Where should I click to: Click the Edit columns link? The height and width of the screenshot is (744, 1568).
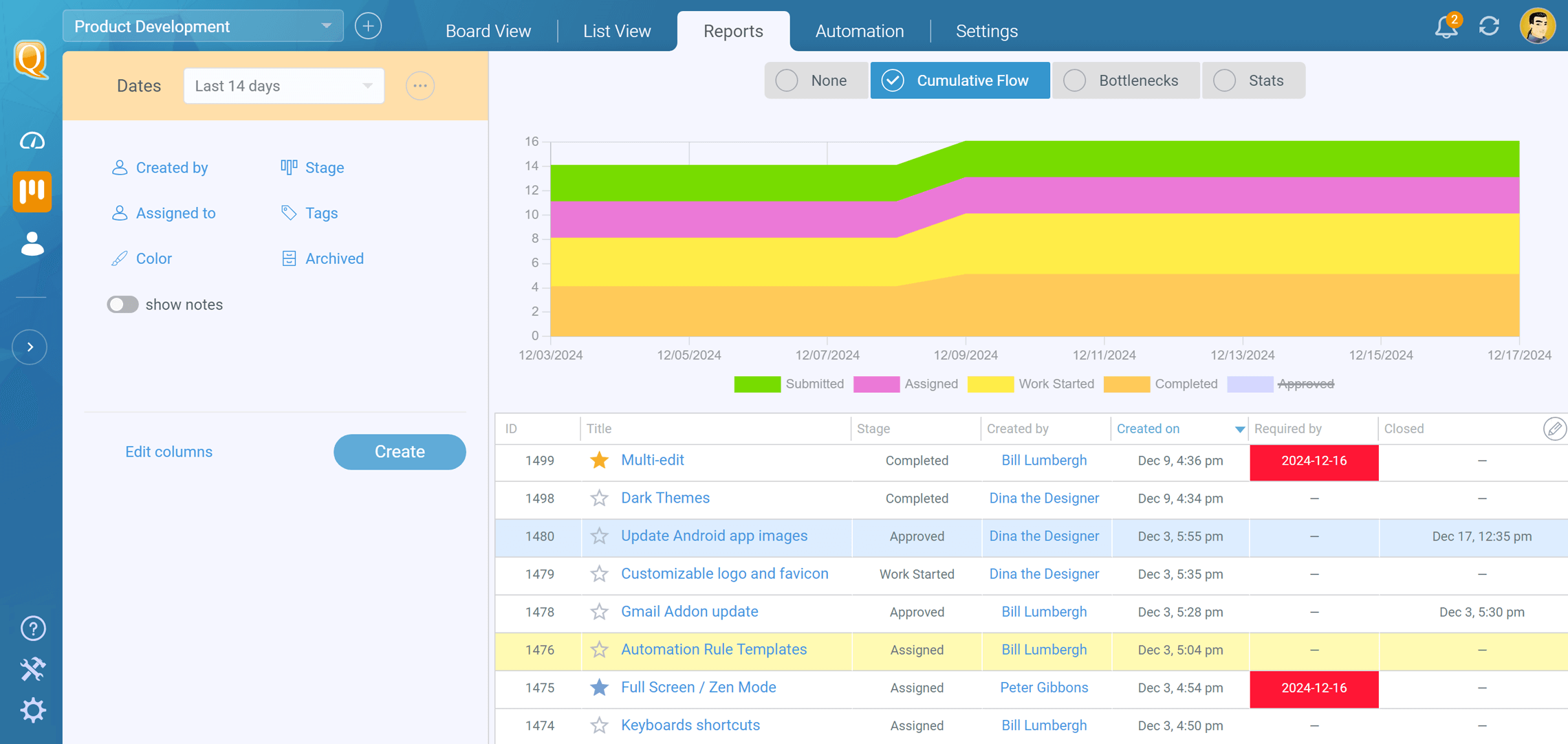pyautogui.click(x=168, y=452)
